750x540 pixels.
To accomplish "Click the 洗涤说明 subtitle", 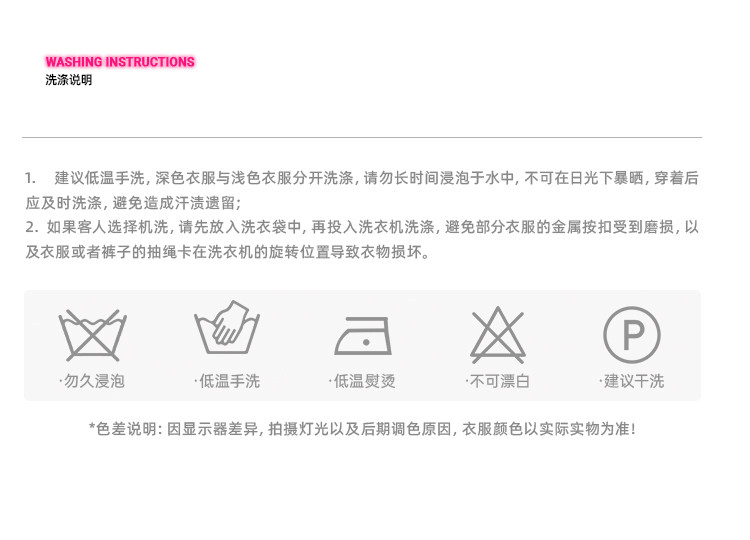I will [68, 80].
